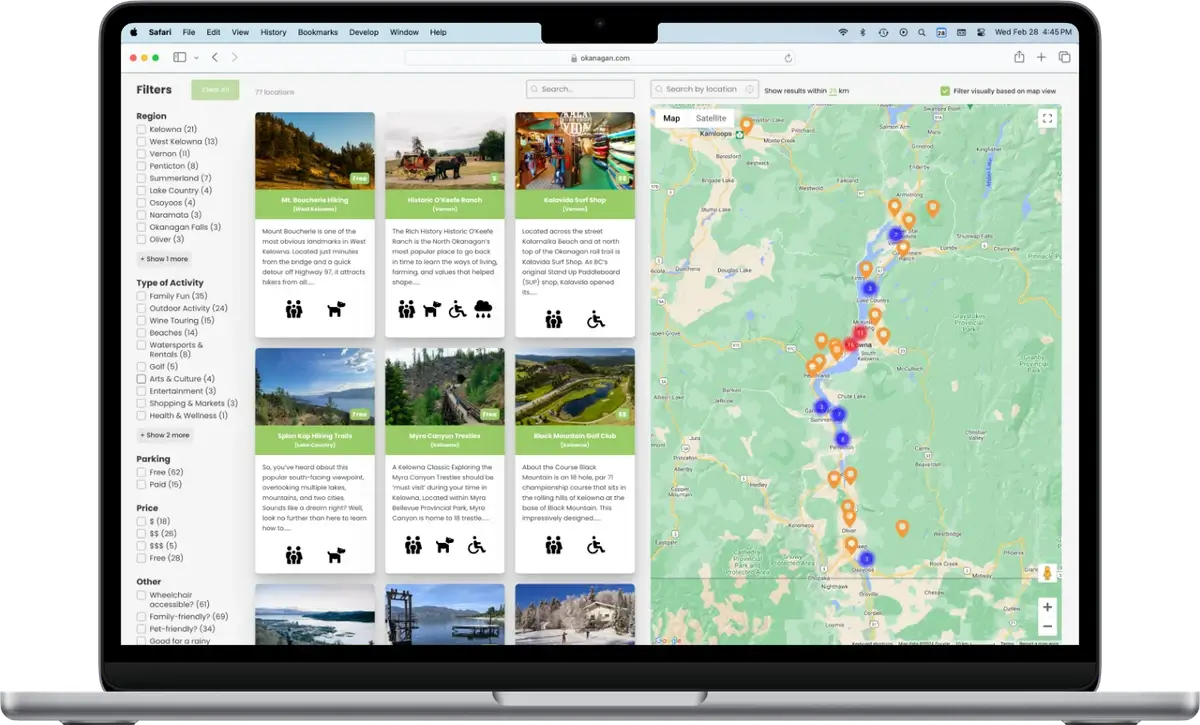This screenshot has width=1200, height=725.
Task: Open the Bluetooth status icon in menu bar
Action: pos(864,32)
